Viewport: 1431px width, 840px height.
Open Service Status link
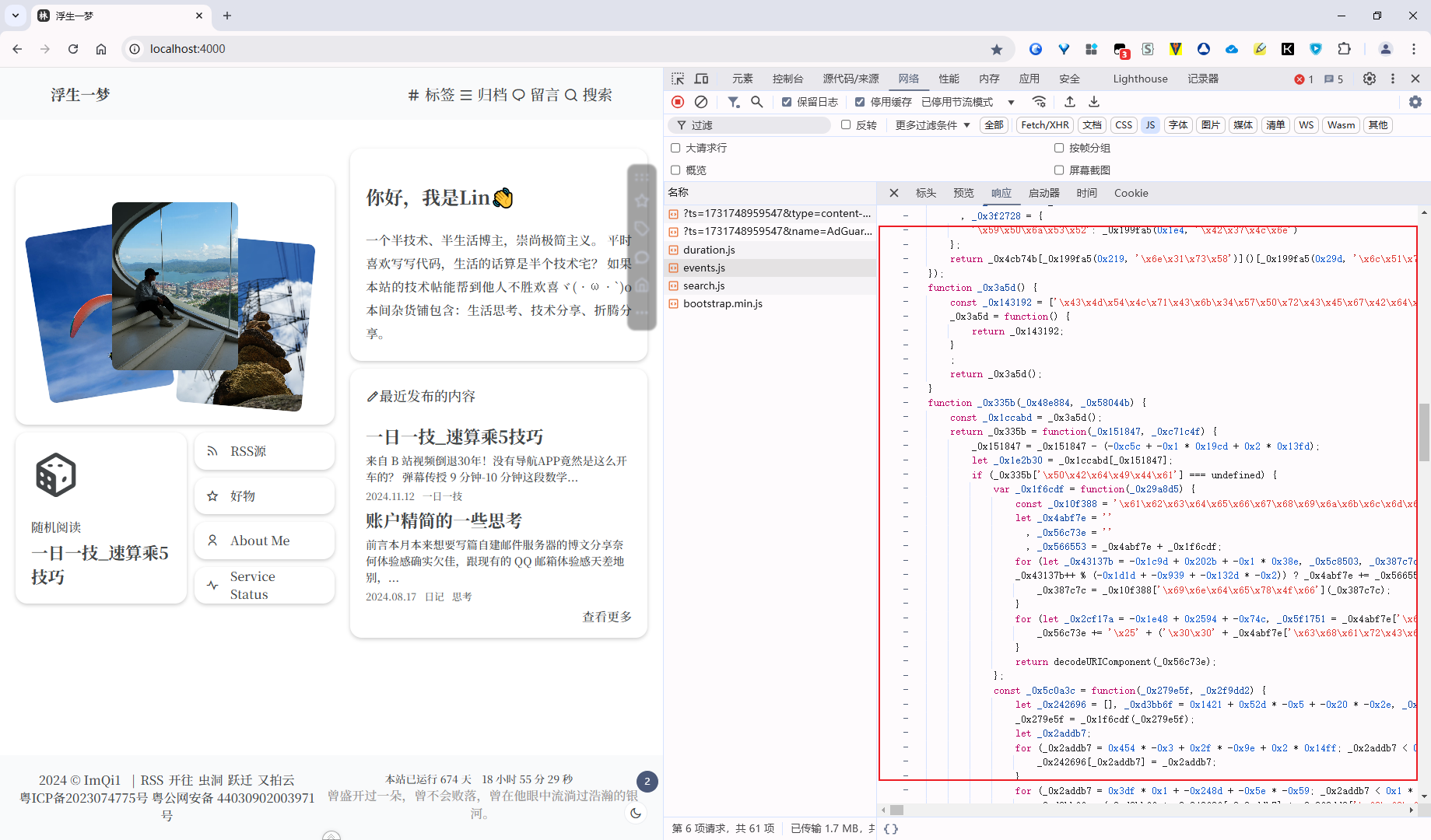tap(265, 585)
